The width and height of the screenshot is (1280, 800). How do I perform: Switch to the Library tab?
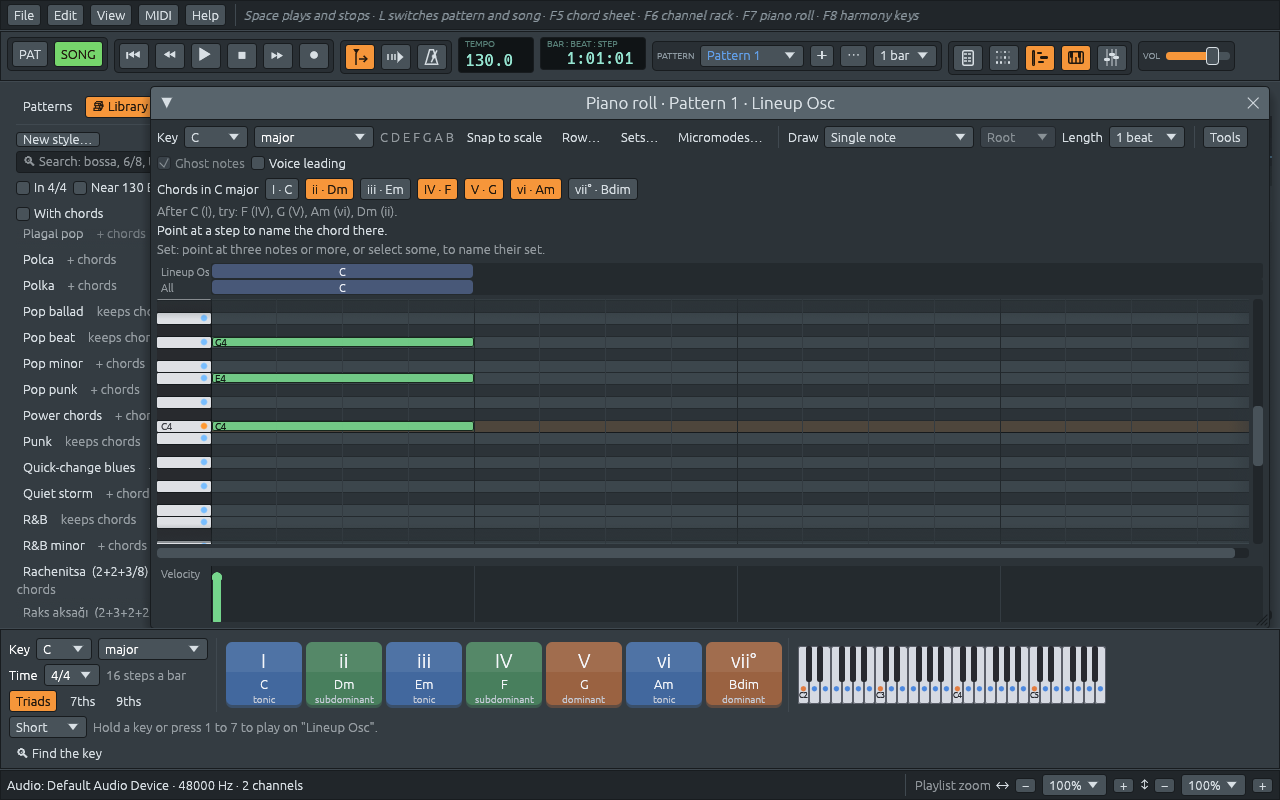[120, 106]
